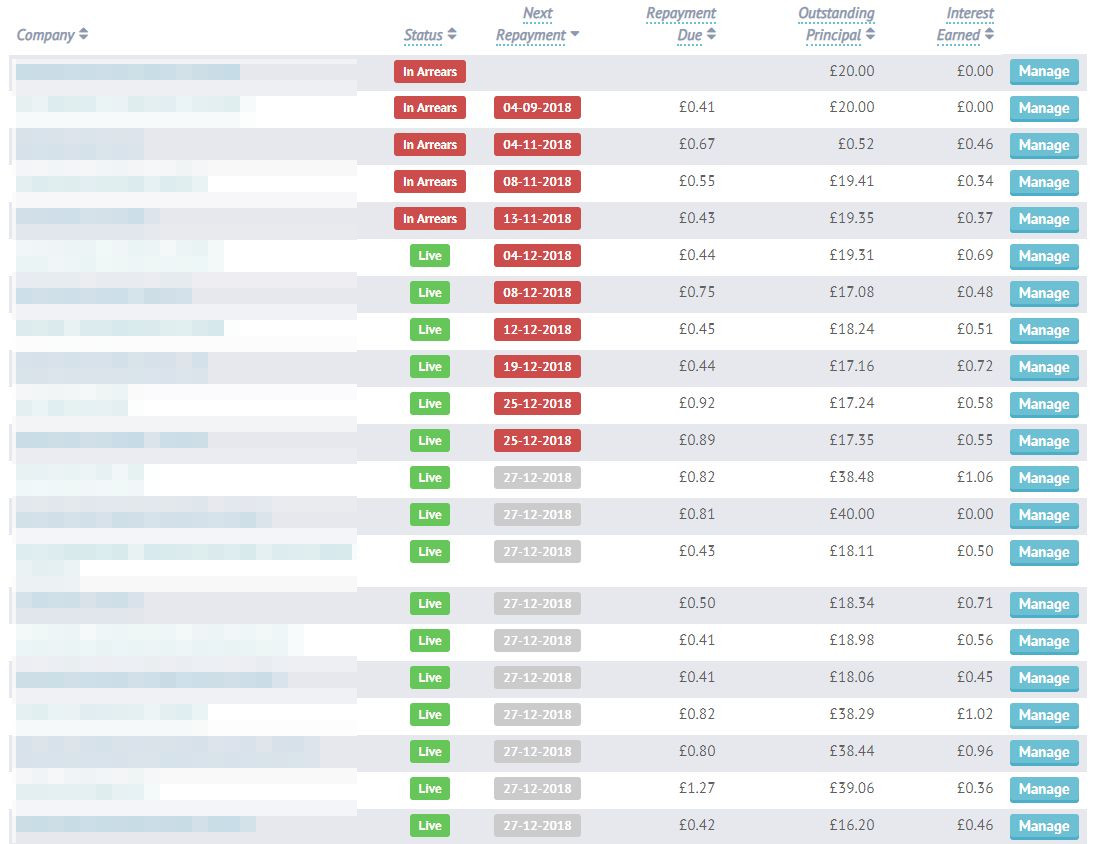Click descending arrow beside Next Repayment
1094x844 pixels.
click(x=575, y=33)
